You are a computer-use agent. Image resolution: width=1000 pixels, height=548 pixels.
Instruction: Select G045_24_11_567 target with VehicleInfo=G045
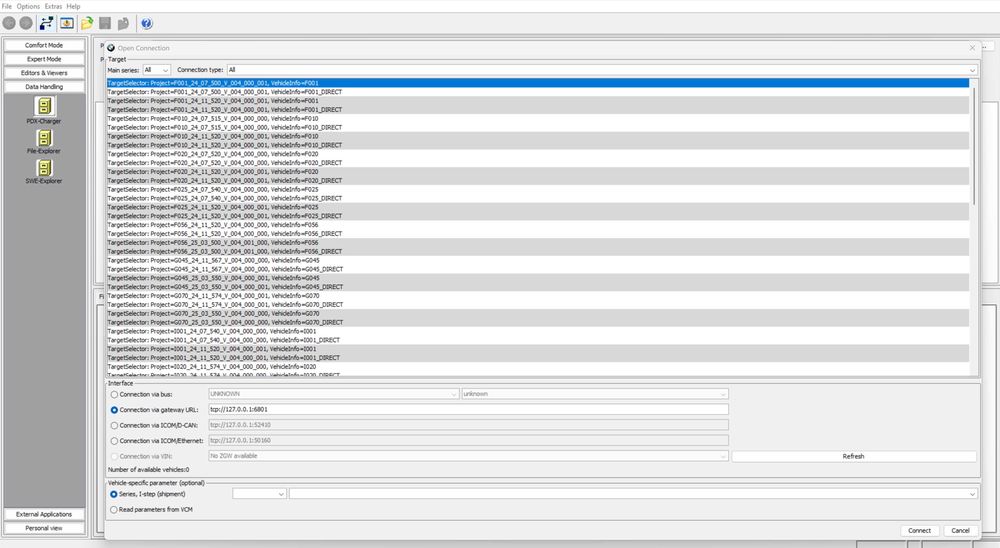pyautogui.click(x=538, y=260)
